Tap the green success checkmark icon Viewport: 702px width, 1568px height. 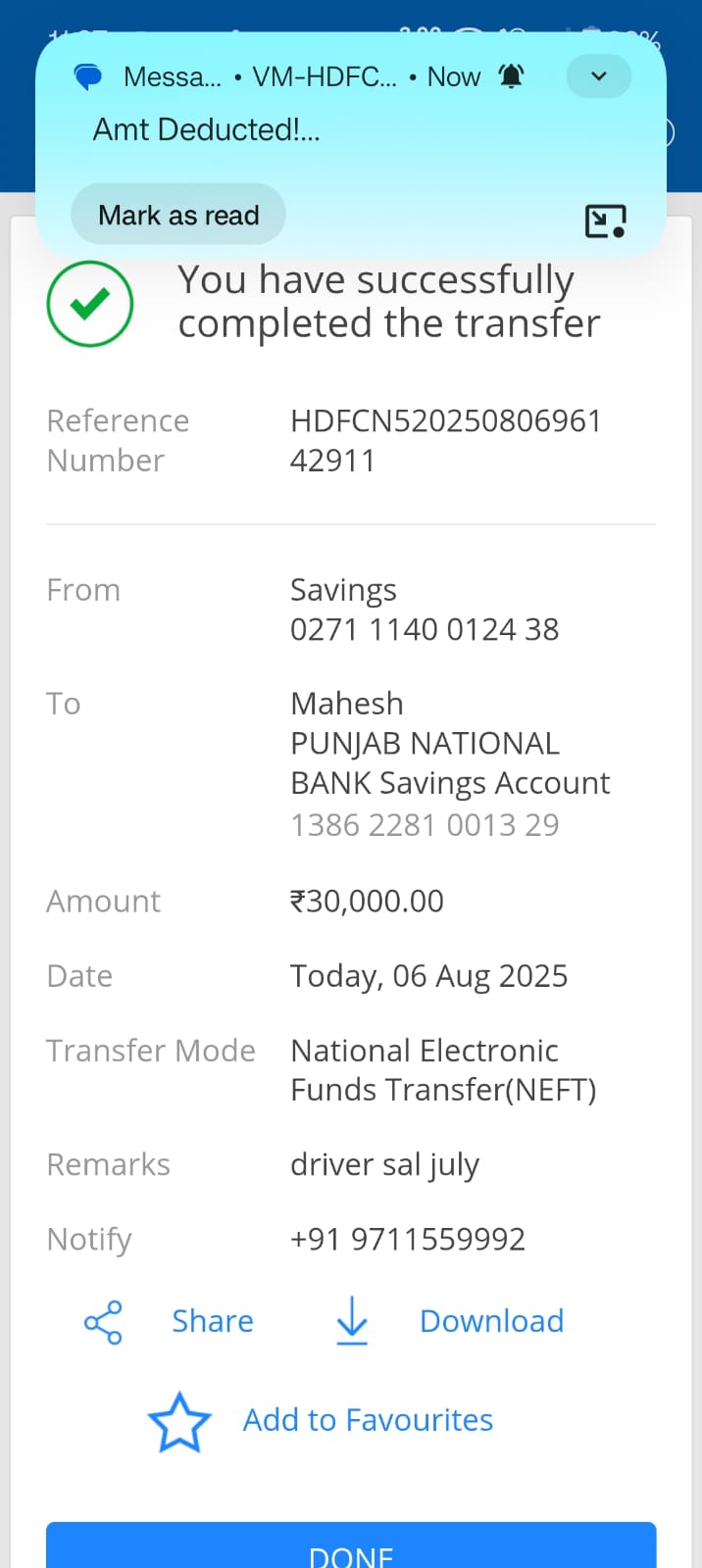coord(90,304)
